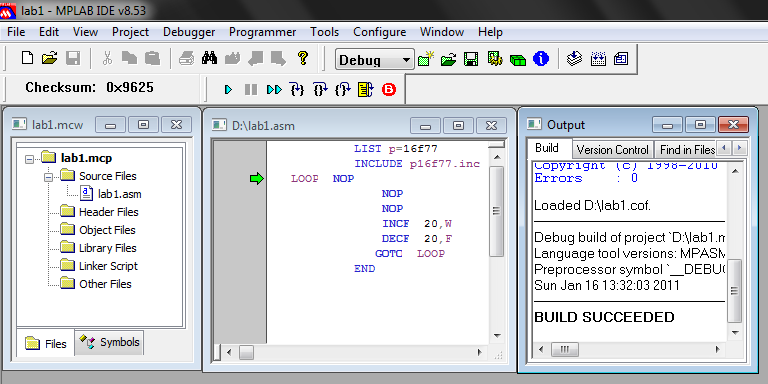Click the 'DECF 20,F' code line
Screen dimensions: 768x384
417,239
